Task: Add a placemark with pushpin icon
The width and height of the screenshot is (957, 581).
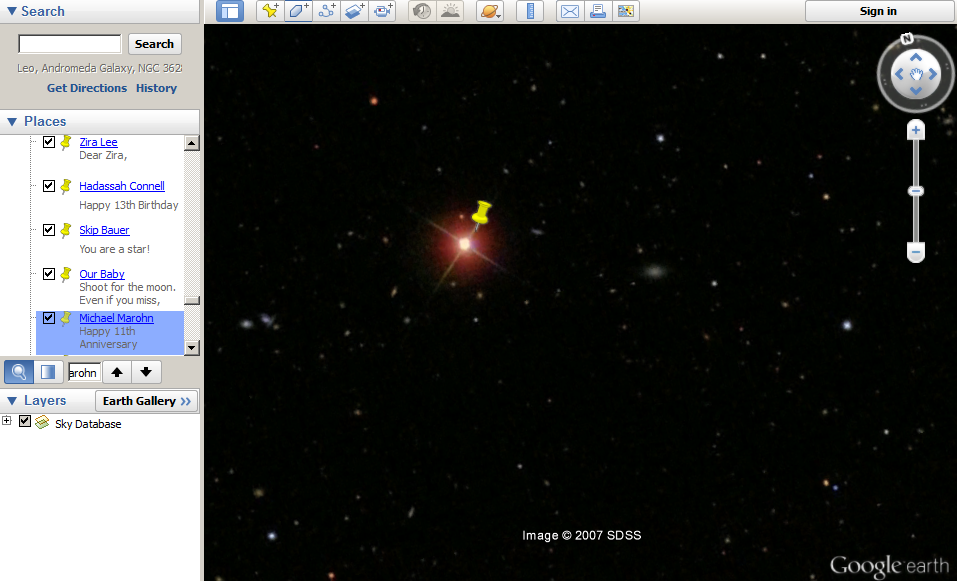Action: (270, 11)
